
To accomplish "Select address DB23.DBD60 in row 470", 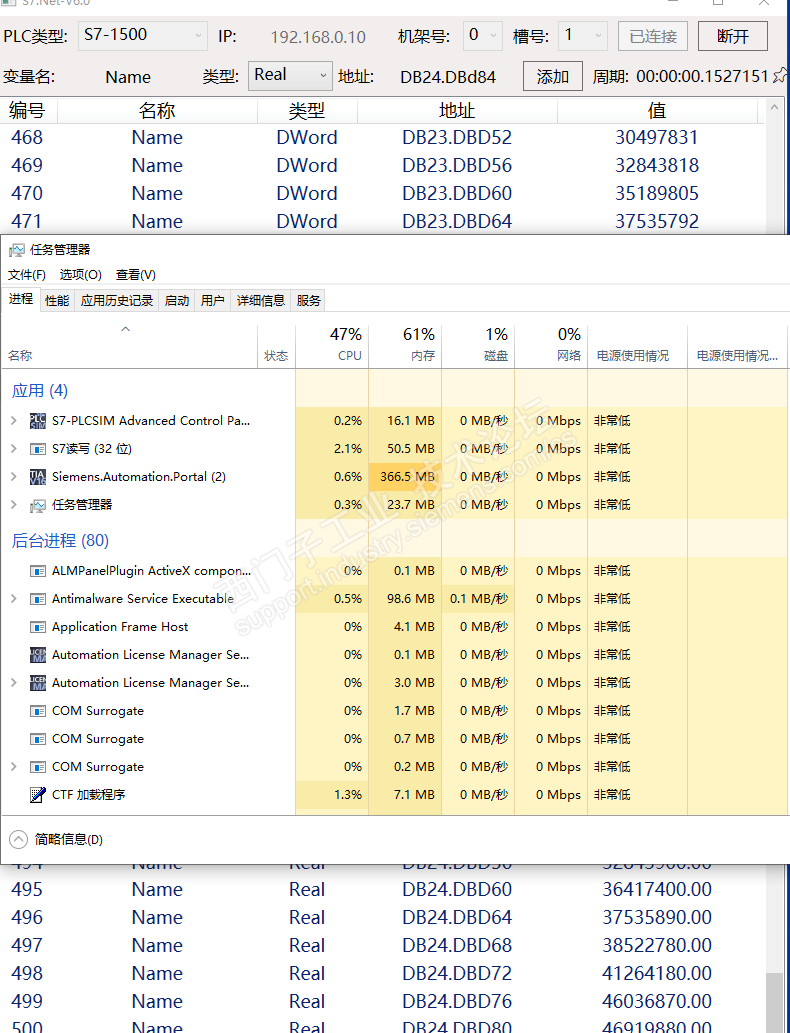I will tap(457, 193).
